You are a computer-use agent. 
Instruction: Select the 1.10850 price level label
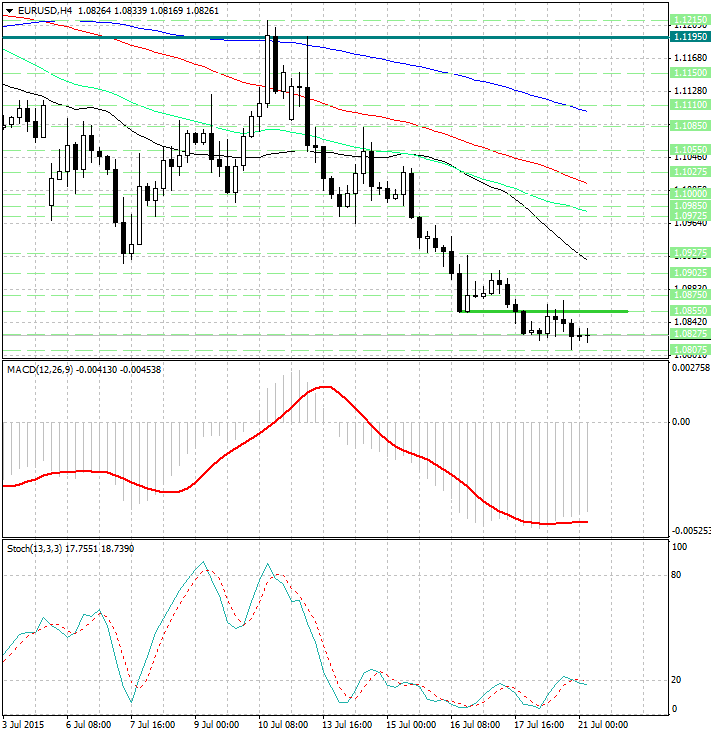(x=690, y=125)
